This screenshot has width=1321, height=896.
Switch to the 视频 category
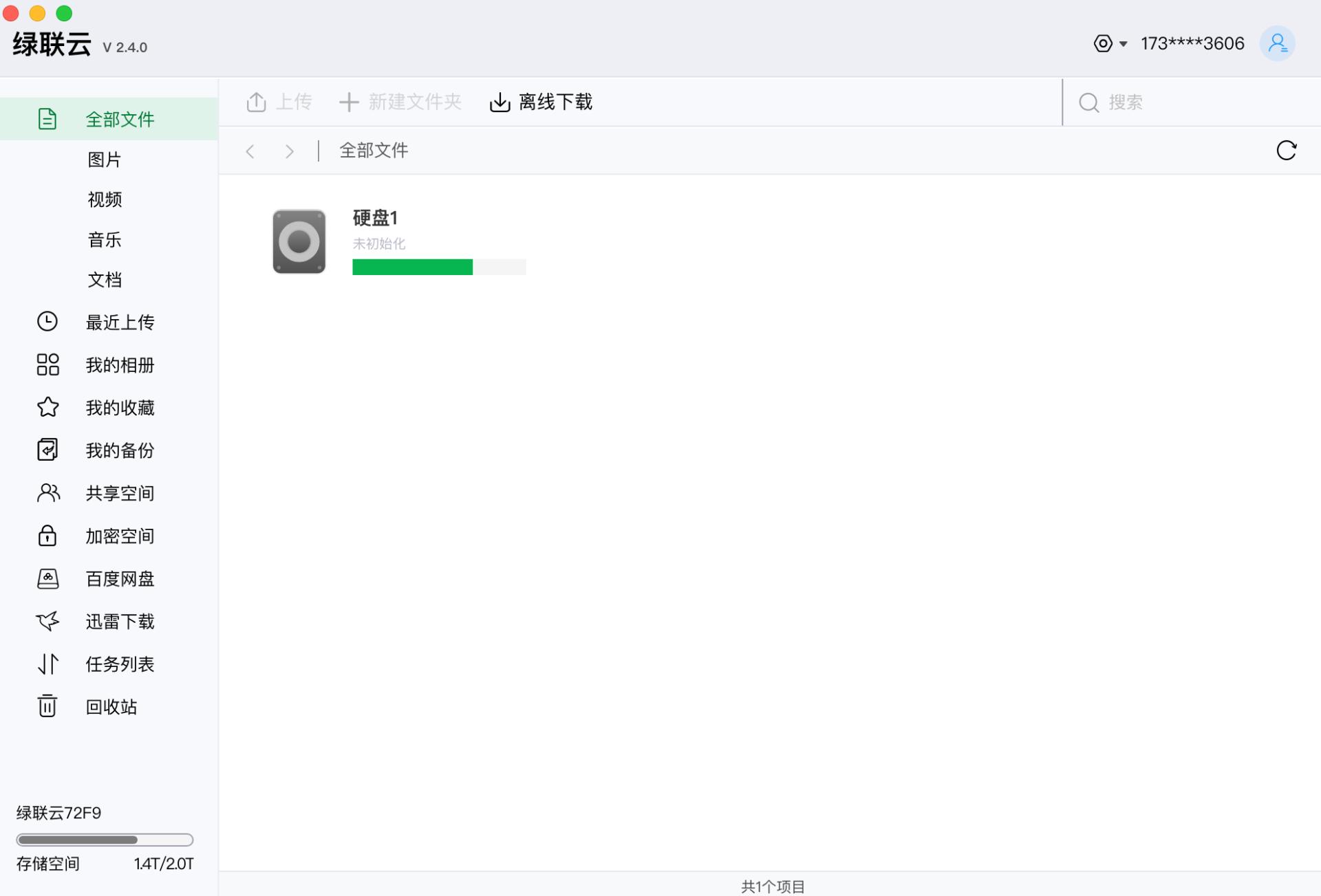[104, 199]
